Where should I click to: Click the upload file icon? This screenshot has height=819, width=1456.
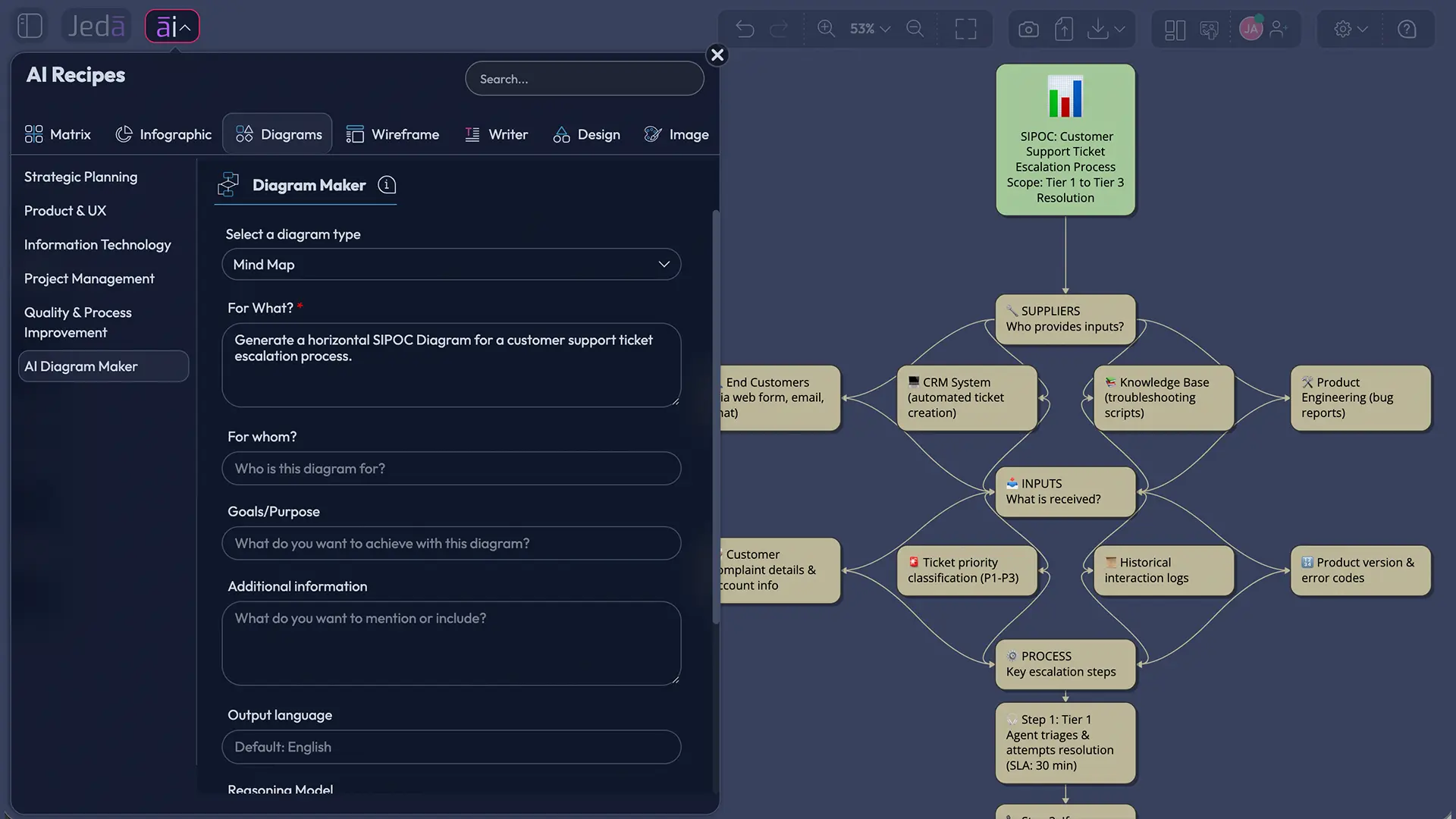(1064, 29)
